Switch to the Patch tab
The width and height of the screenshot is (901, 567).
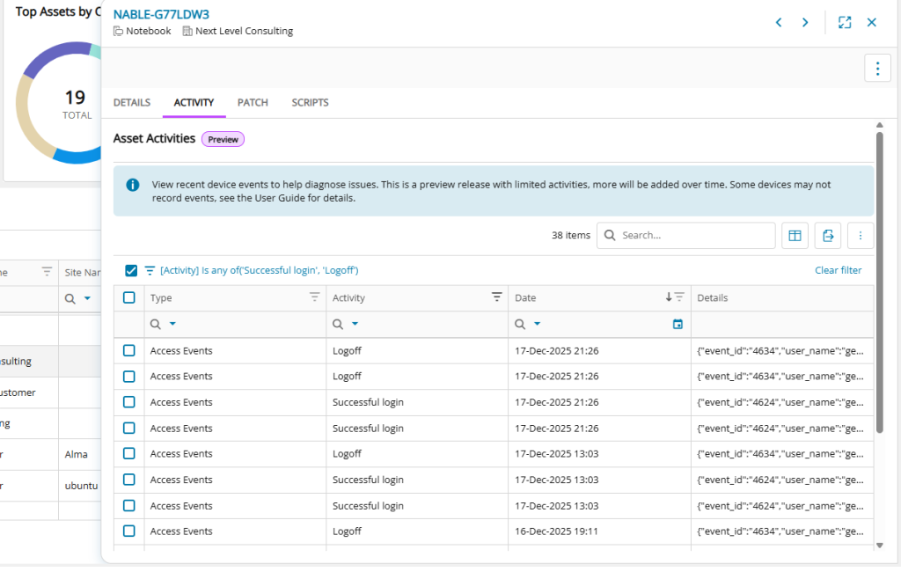coord(252,103)
